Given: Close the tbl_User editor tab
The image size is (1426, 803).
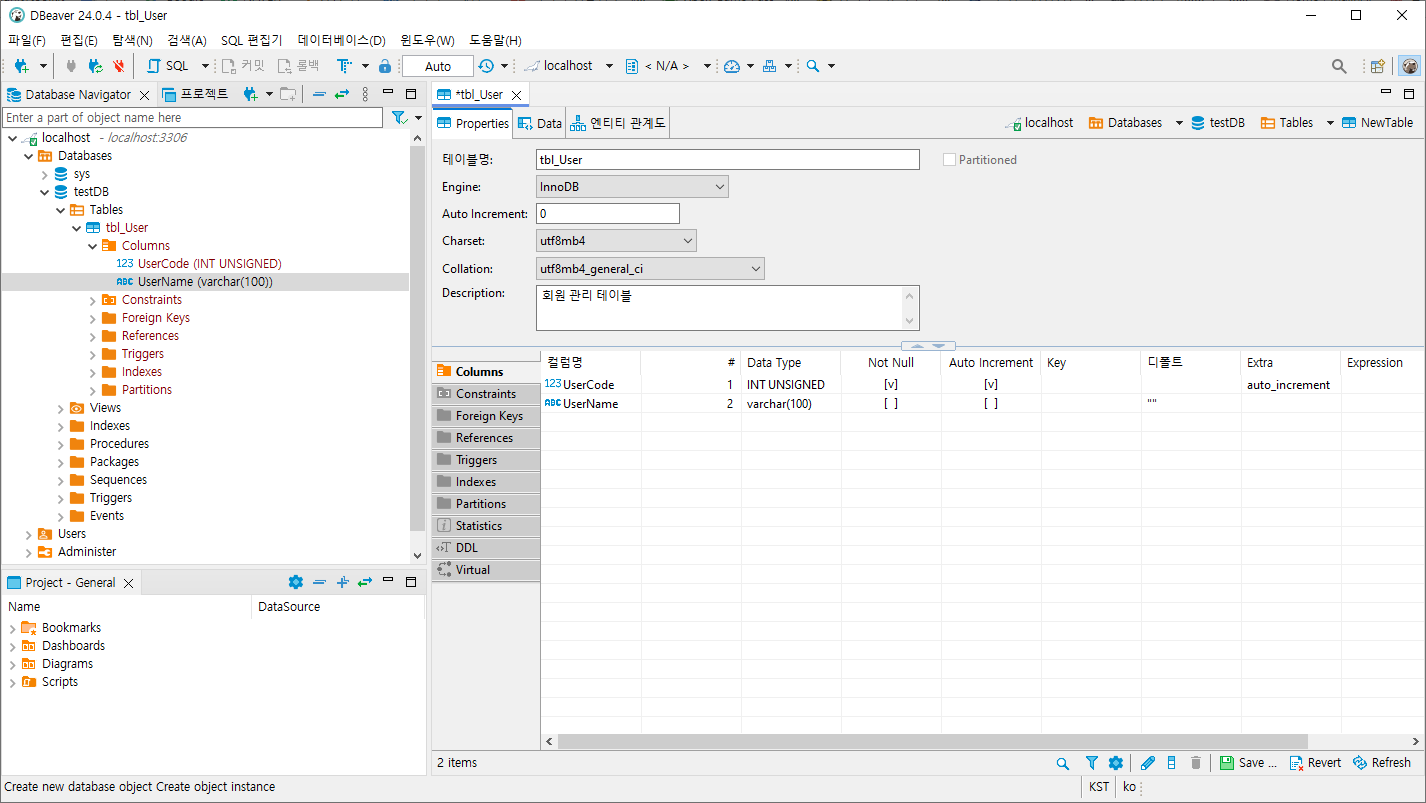Looking at the screenshot, I should click(516, 95).
